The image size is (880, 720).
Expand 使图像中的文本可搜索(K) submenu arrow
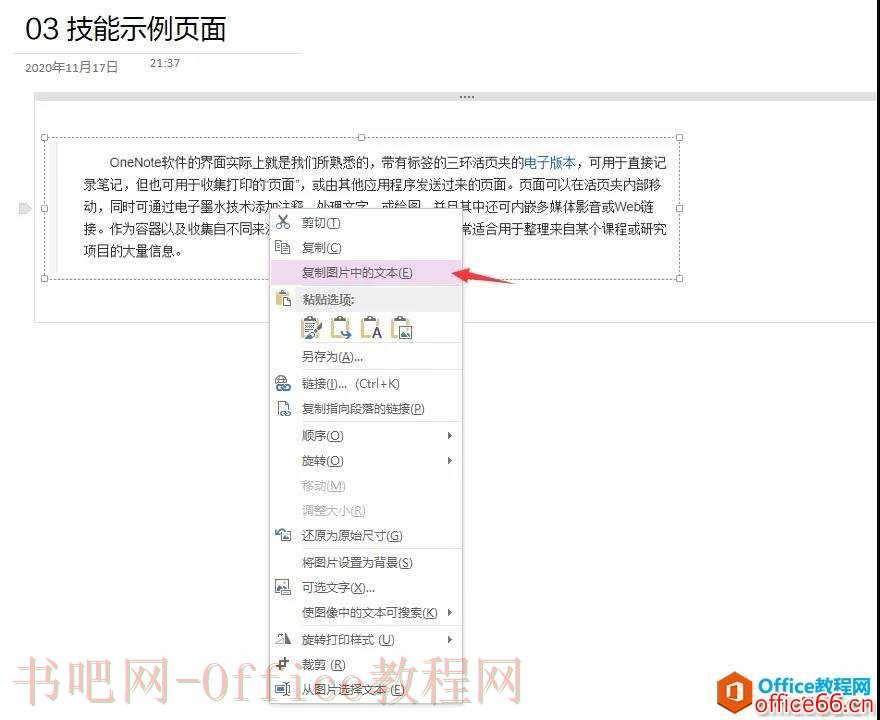pos(450,612)
